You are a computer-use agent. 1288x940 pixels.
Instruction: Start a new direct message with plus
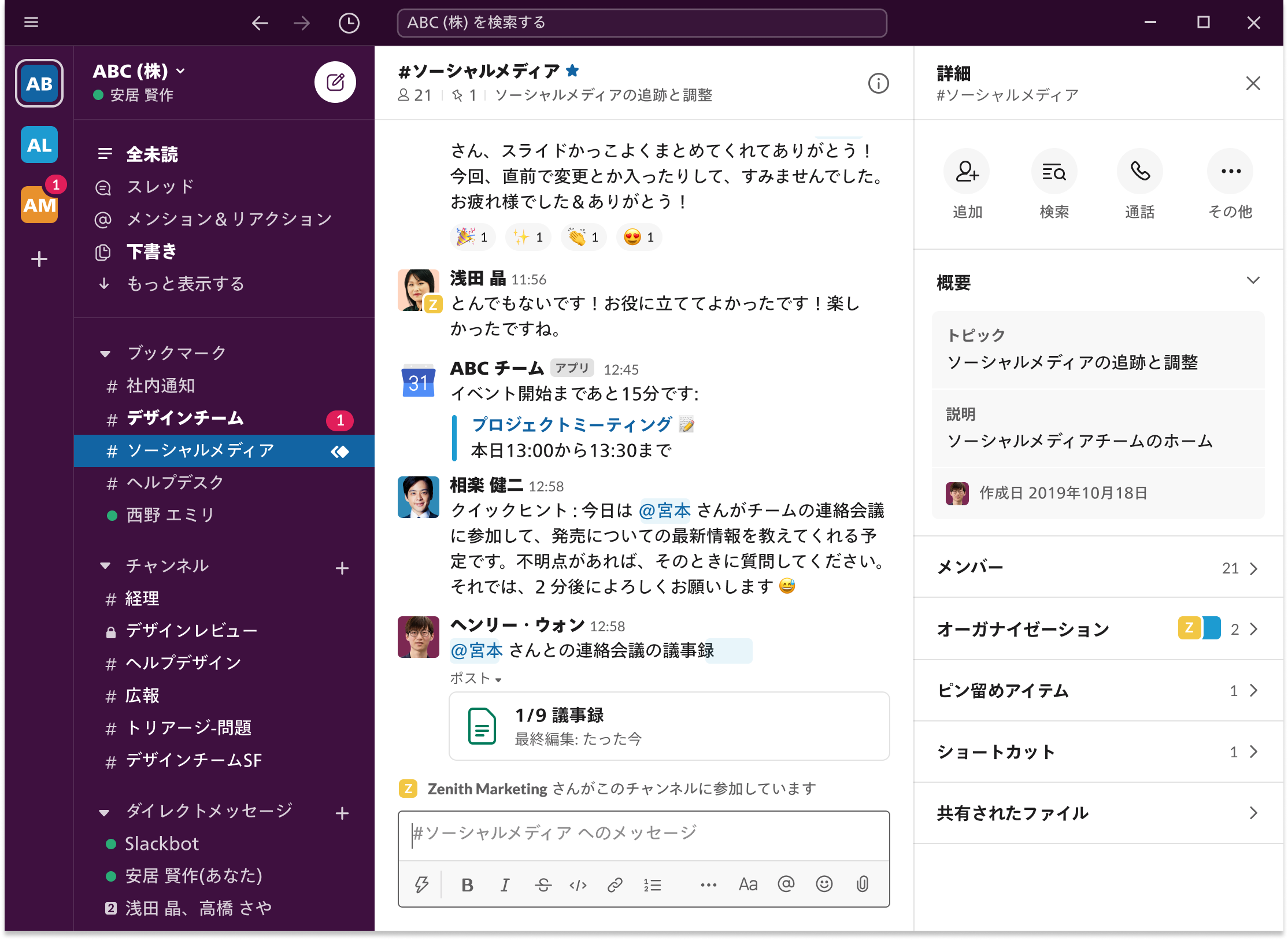tap(342, 813)
